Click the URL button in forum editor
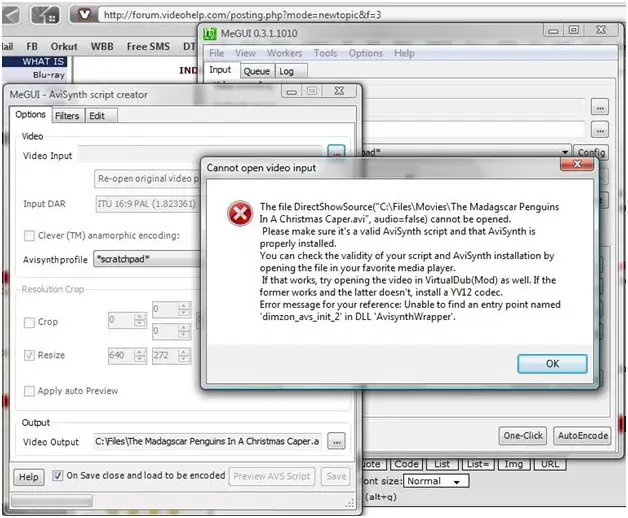The width and height of the screenshot is (628, 518). (550, 464)
